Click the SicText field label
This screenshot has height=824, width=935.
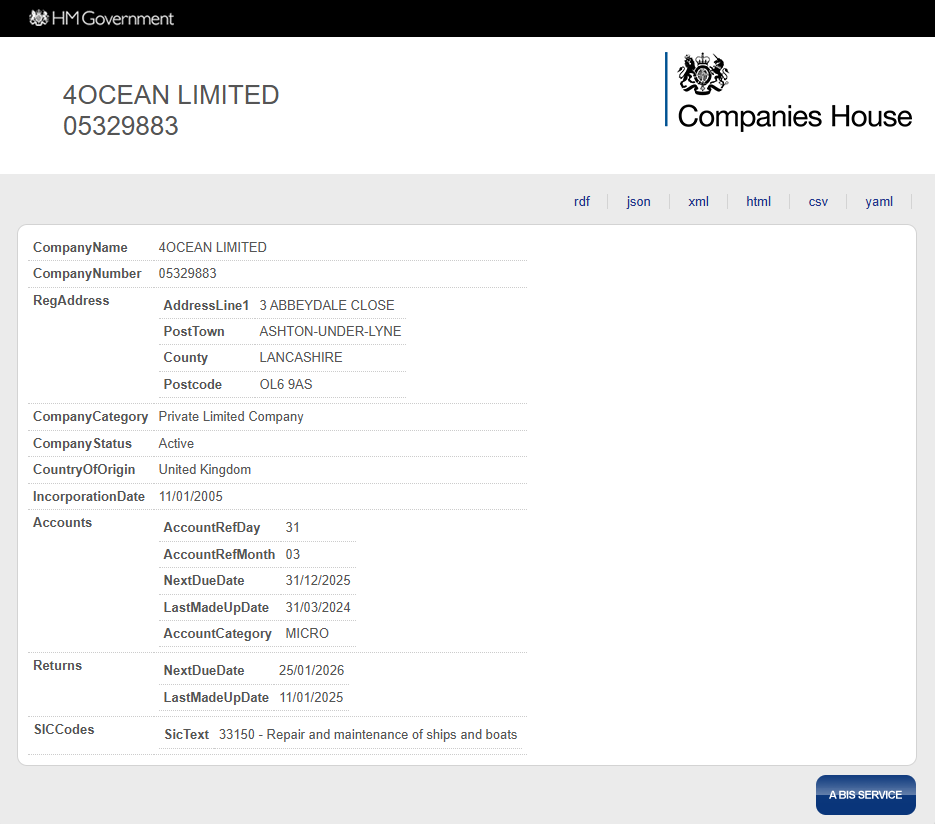click(186, 735)
